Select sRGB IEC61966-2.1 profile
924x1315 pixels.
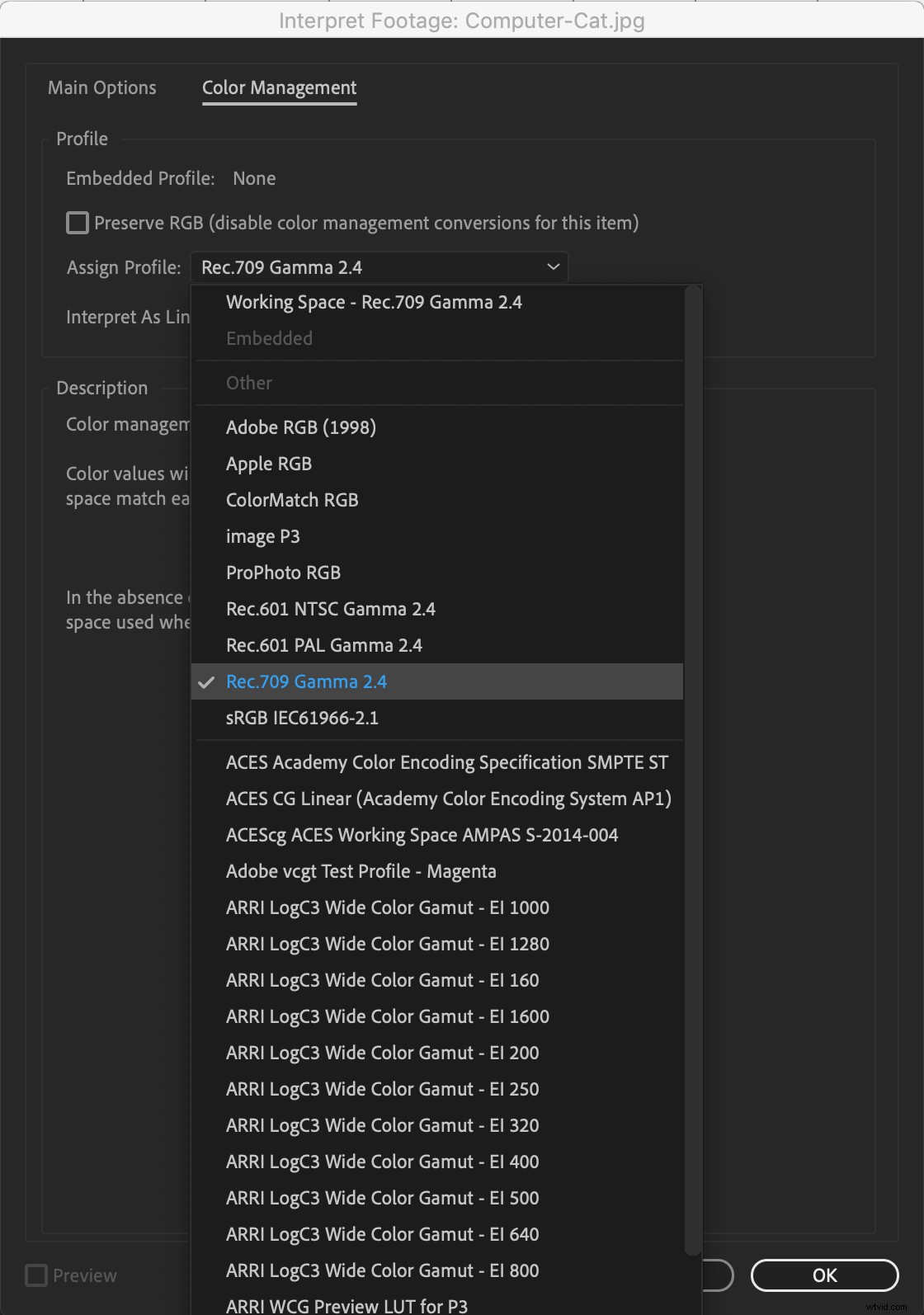[437, 718]
